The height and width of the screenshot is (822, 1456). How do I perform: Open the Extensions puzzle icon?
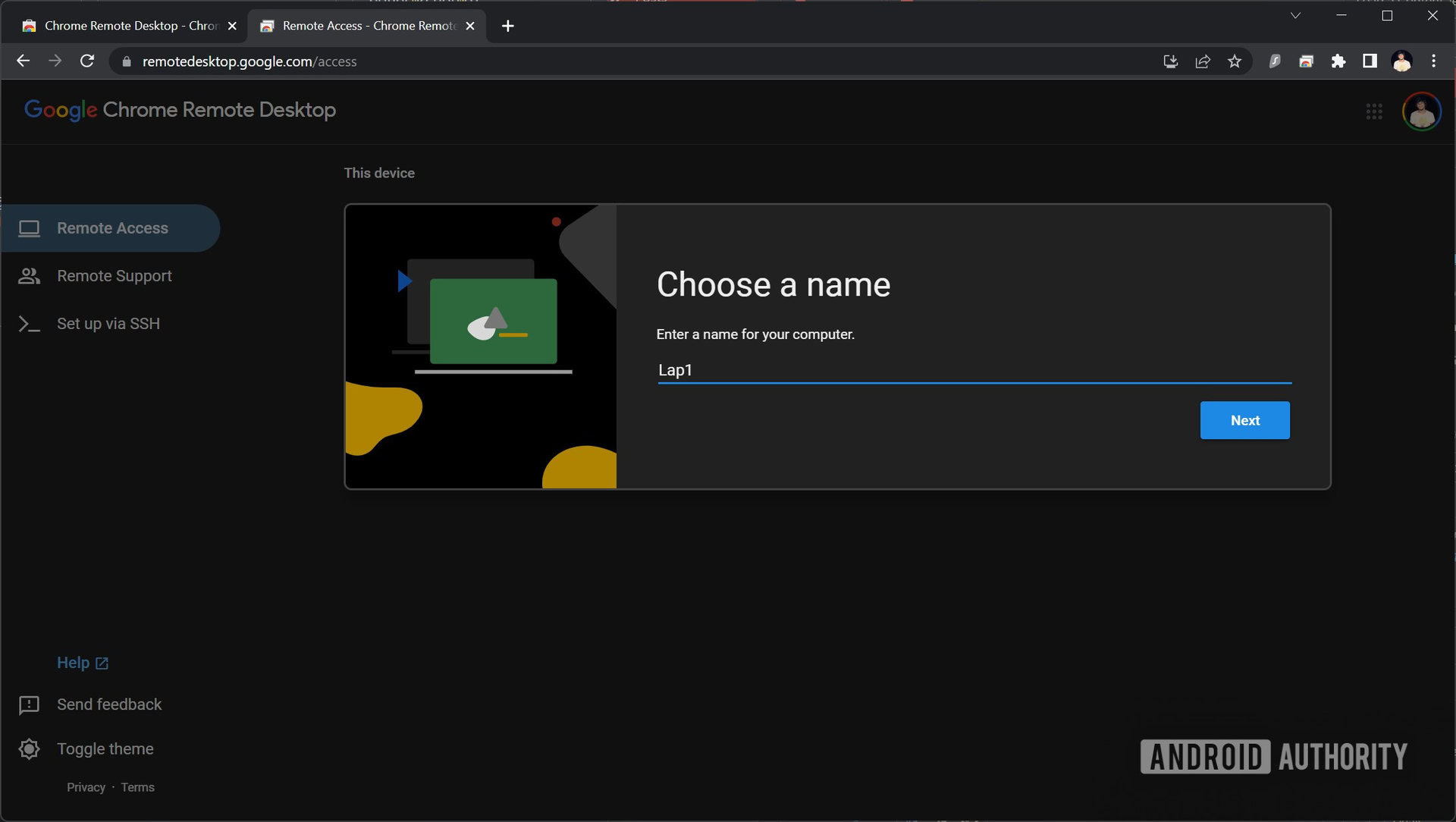coord(1338,61)
